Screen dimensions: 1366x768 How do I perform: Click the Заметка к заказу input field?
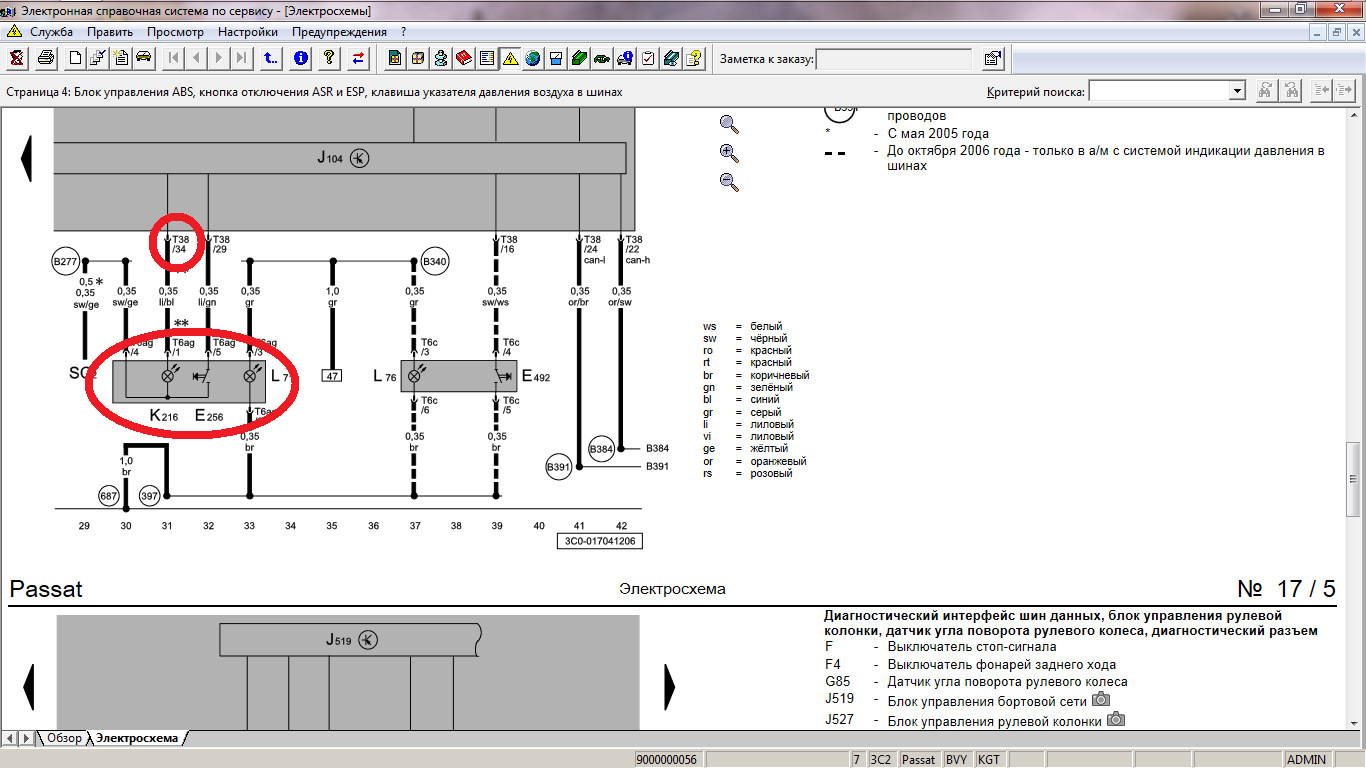pyautogui.click(x=894, y=59)
